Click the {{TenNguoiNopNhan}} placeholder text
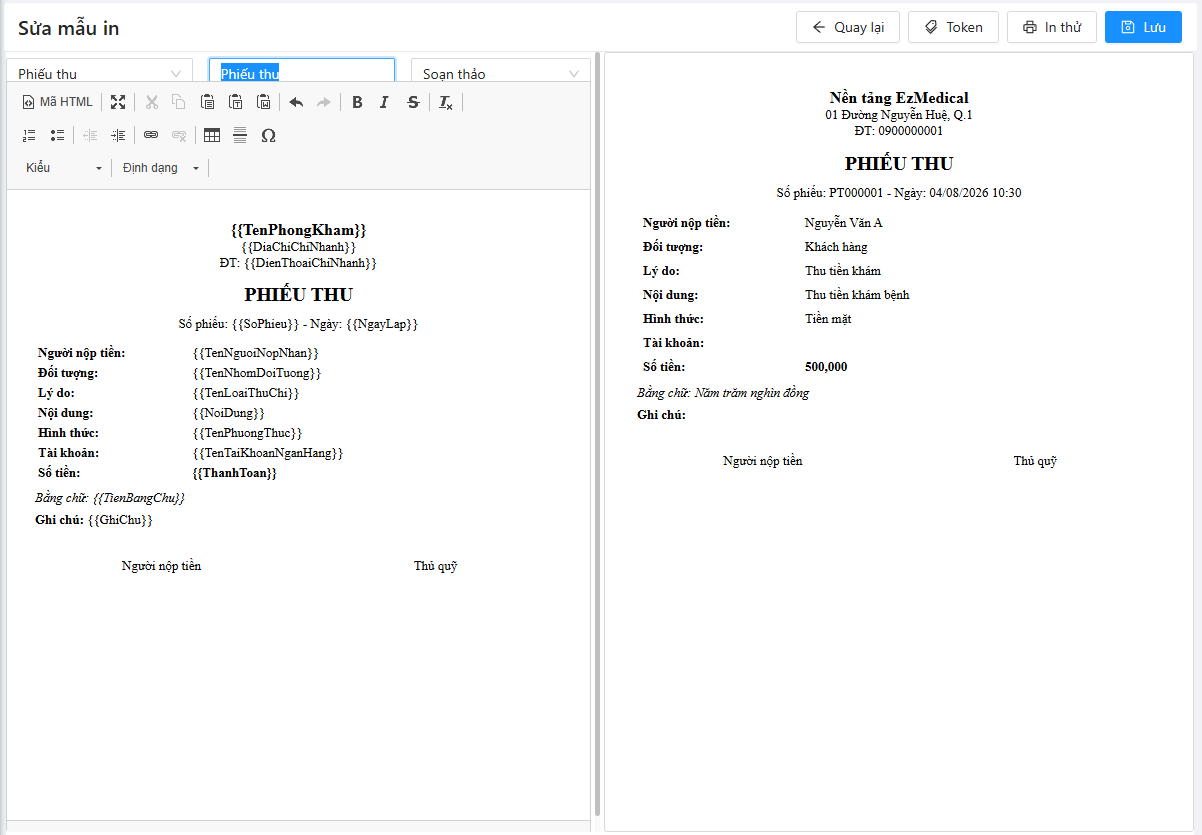The image size is (1202, 835). click(x=256, y=353)
